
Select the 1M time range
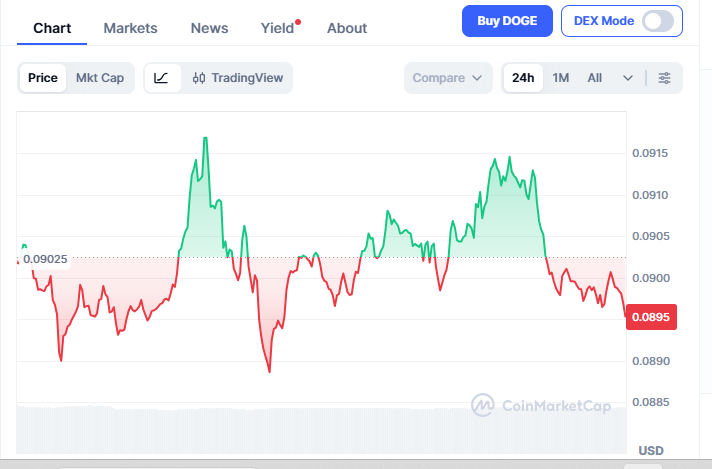click(561, 78)
